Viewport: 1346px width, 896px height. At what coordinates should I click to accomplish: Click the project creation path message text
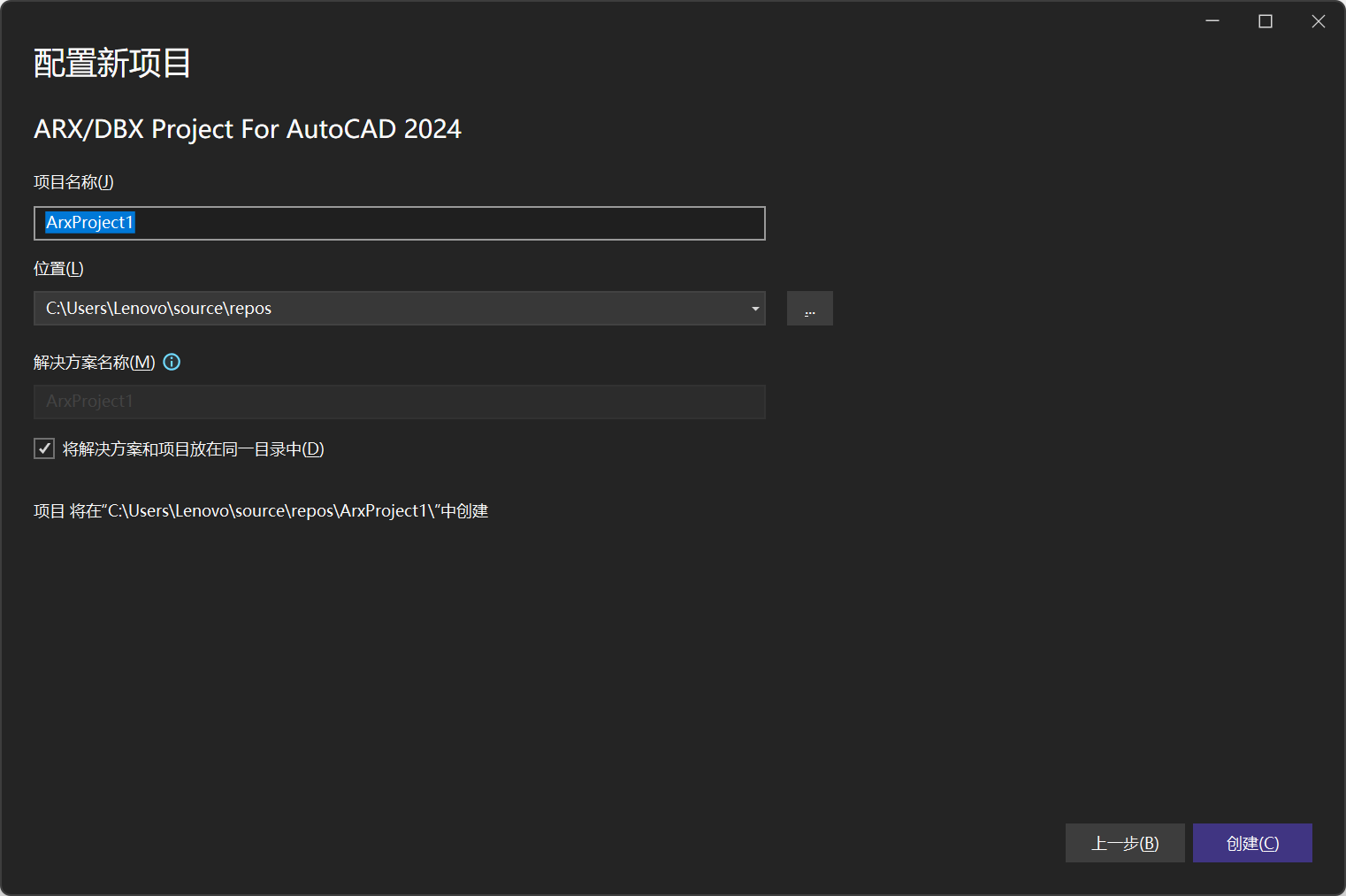[261, 511]
